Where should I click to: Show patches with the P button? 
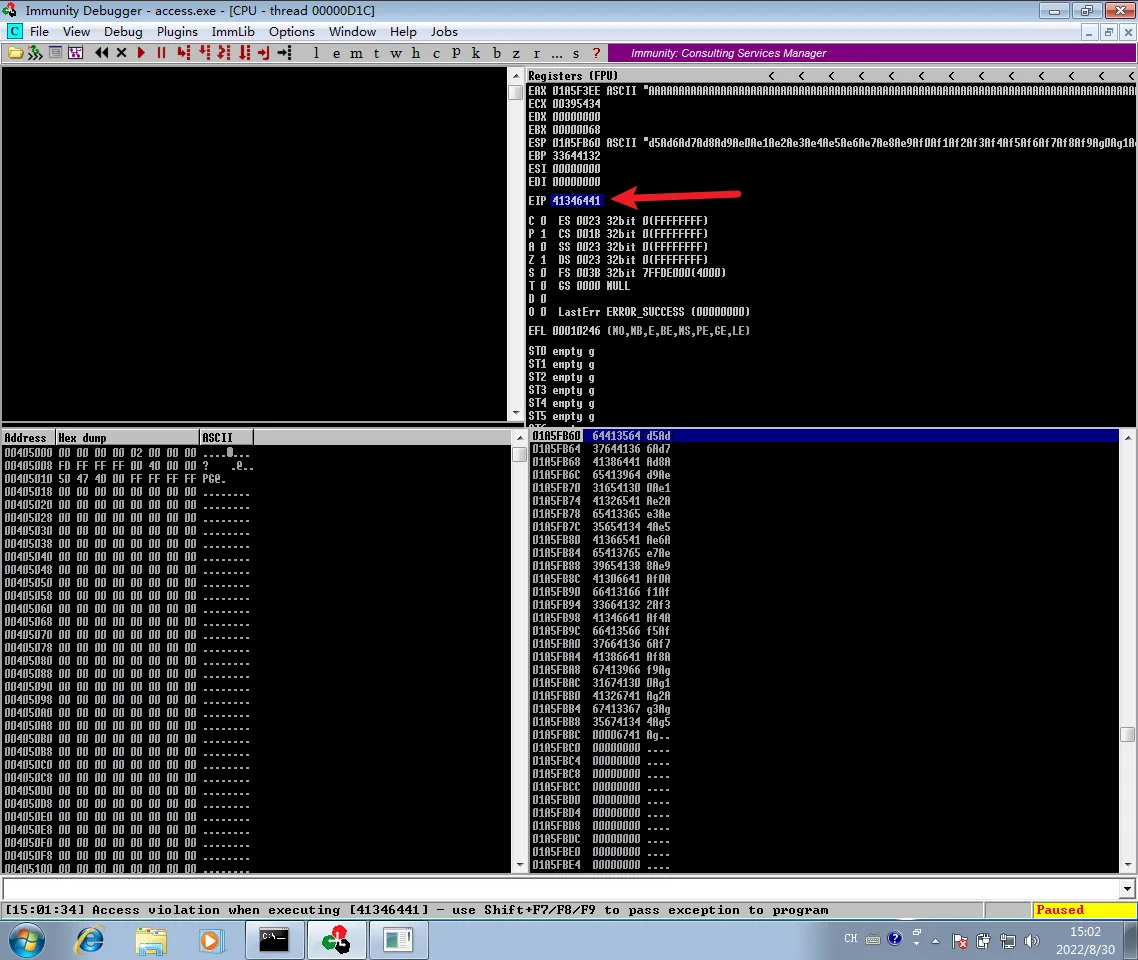pos(456,53)
